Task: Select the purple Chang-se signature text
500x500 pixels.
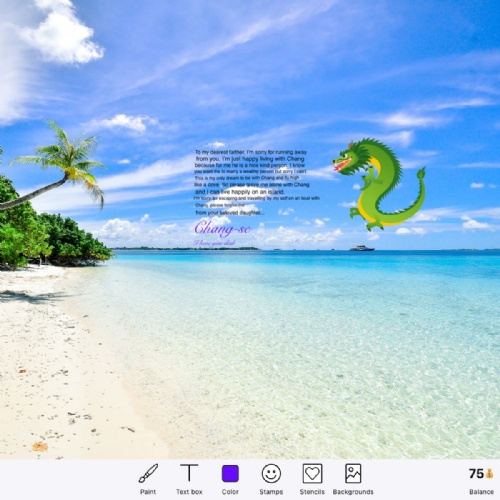Action: (223, 228)
